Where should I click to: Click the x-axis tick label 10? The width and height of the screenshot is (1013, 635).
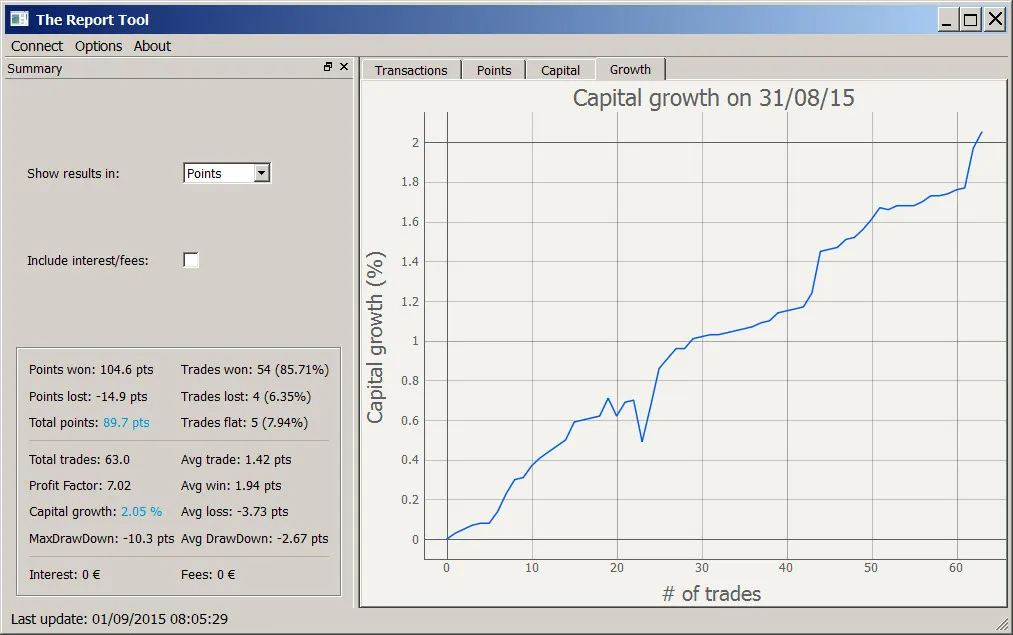tap(532, 568)
